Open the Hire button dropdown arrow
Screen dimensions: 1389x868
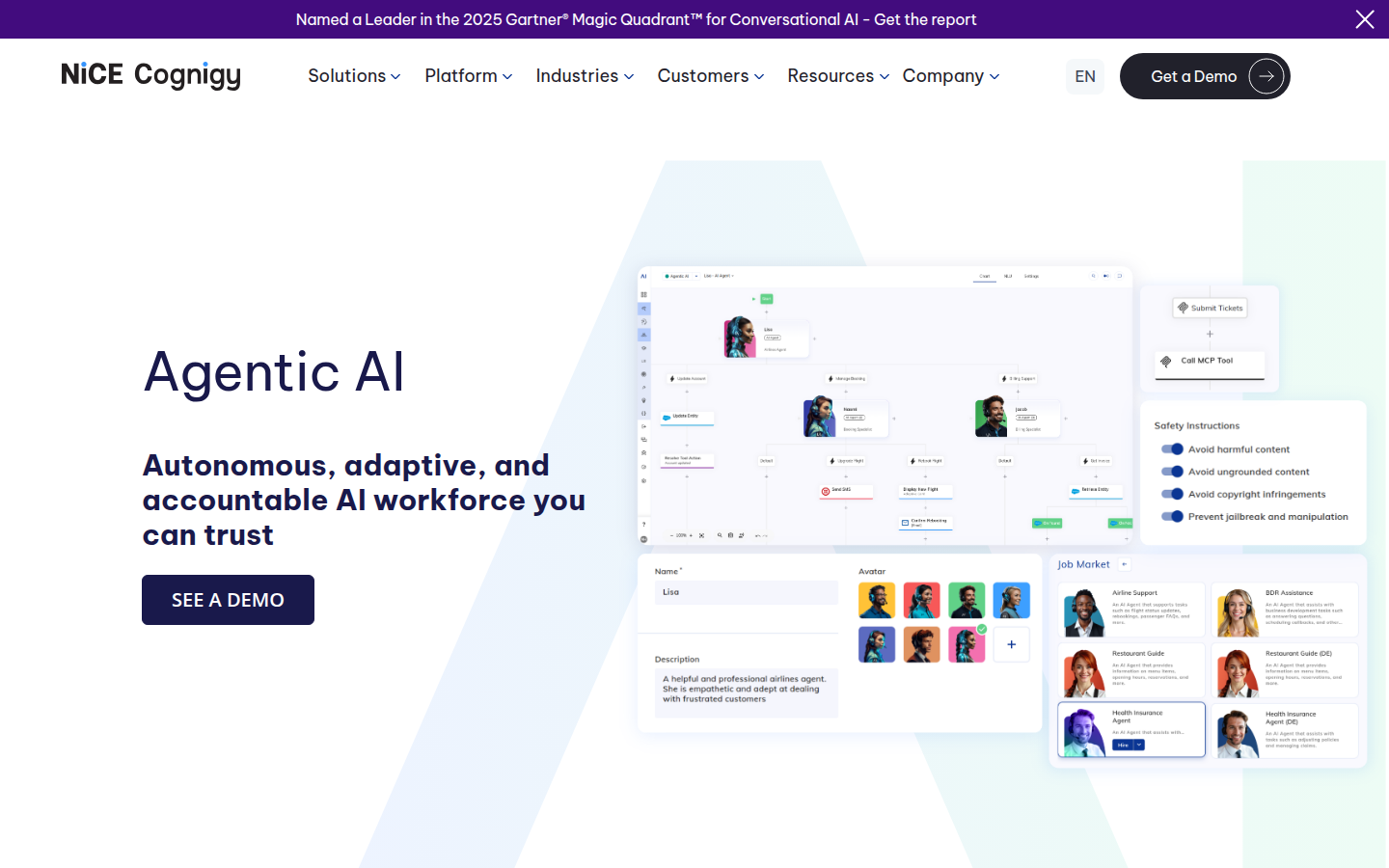pos(1139,745)
